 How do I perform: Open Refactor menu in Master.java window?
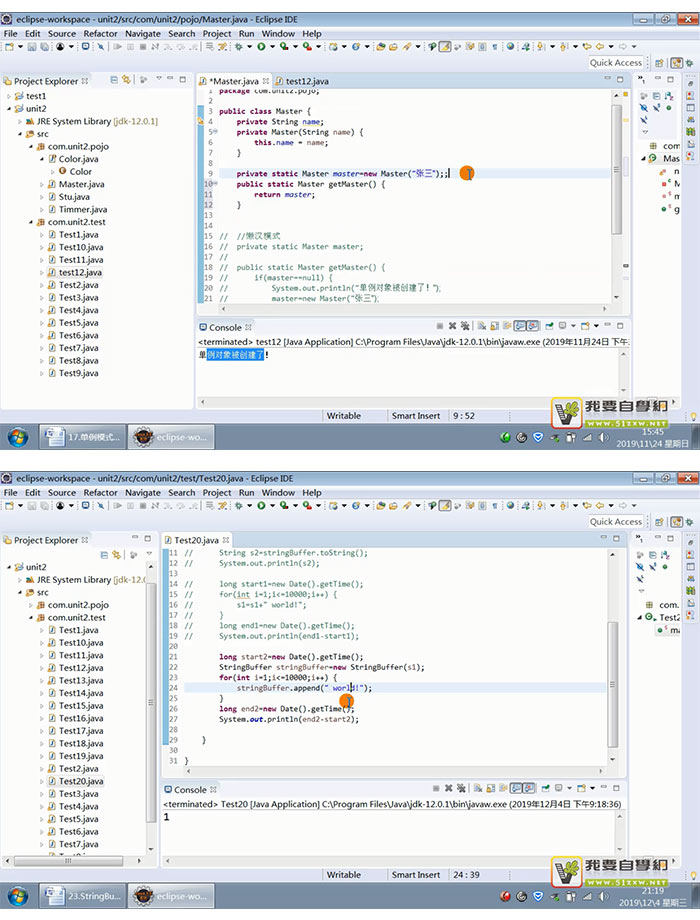pos(100,33)
